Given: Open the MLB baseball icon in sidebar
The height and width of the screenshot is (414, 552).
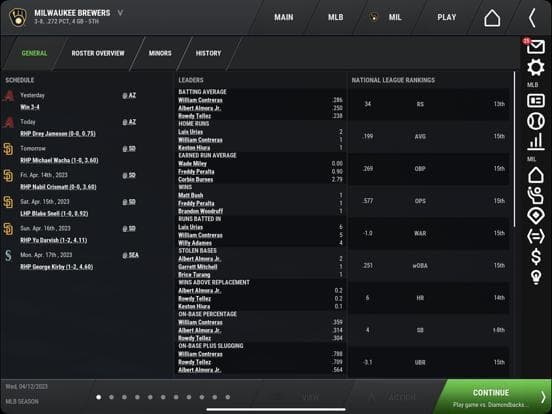Looking at the screenshot, I should (536, 121).
